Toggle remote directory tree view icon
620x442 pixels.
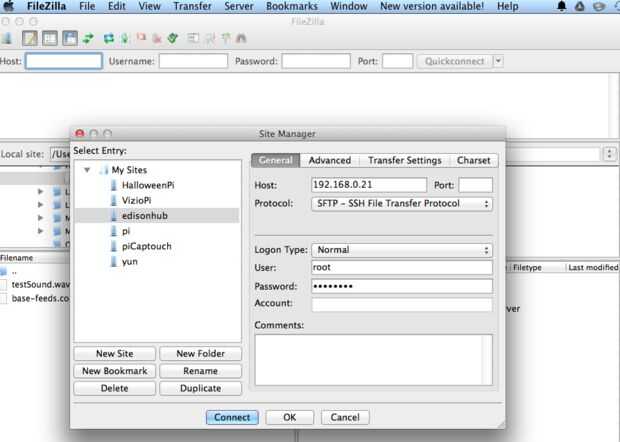(70, 38)
